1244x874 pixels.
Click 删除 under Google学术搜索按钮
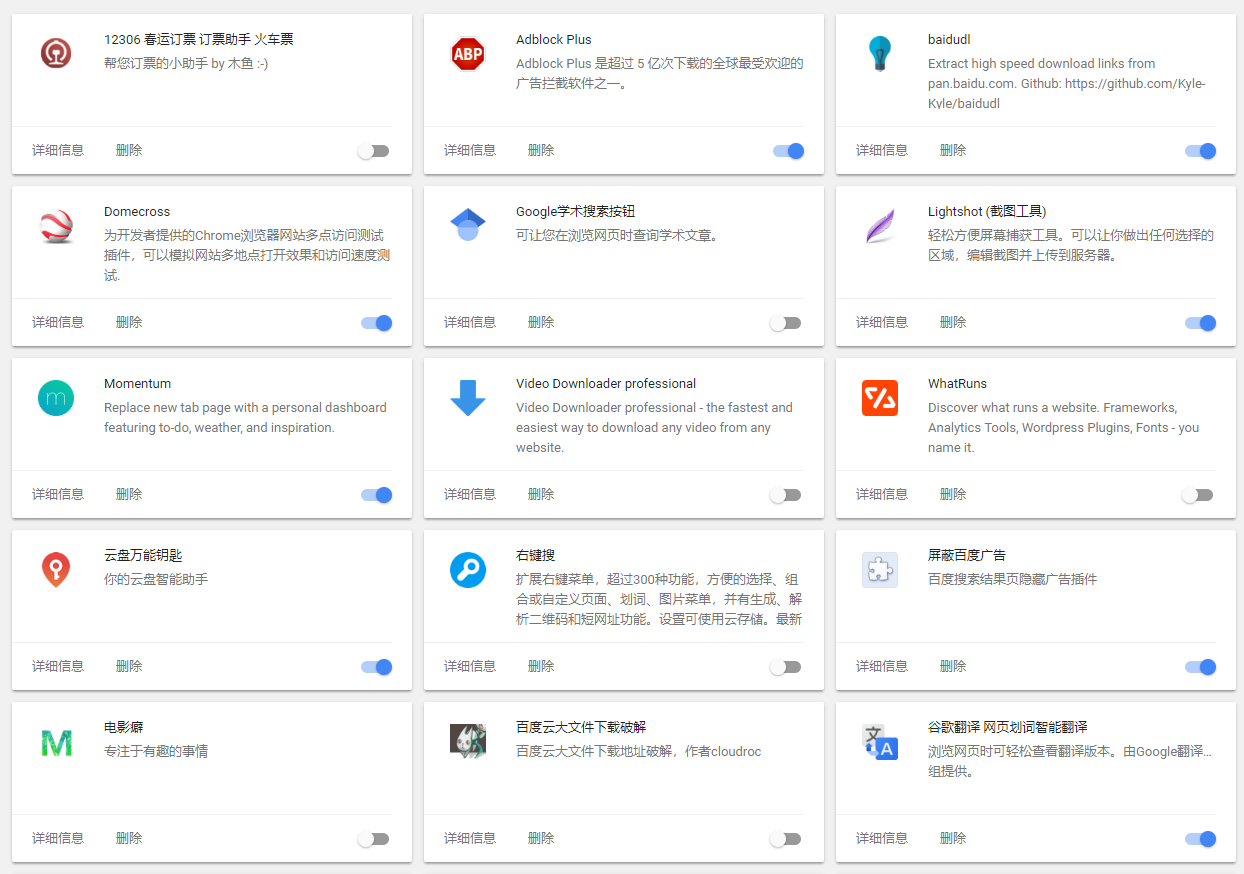541,322
